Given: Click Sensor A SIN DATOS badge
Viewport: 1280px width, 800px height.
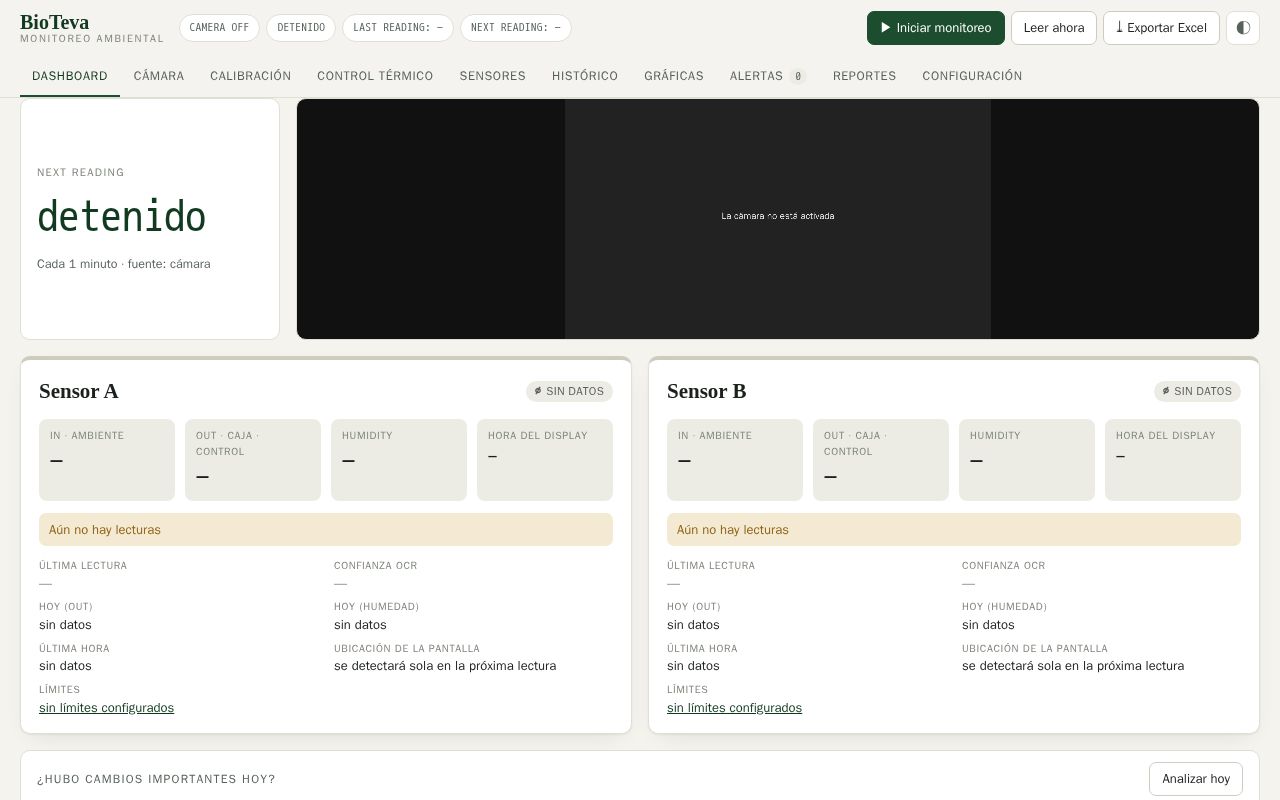Looking at the screenshot, I should coord(570,391).
